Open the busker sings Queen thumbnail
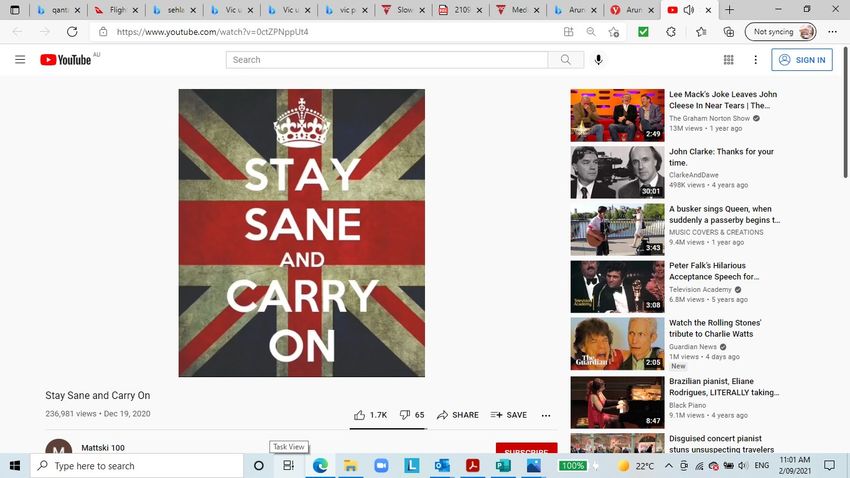Image resolution: width=850 pixels, height=478 pixels. coord(617,230)
